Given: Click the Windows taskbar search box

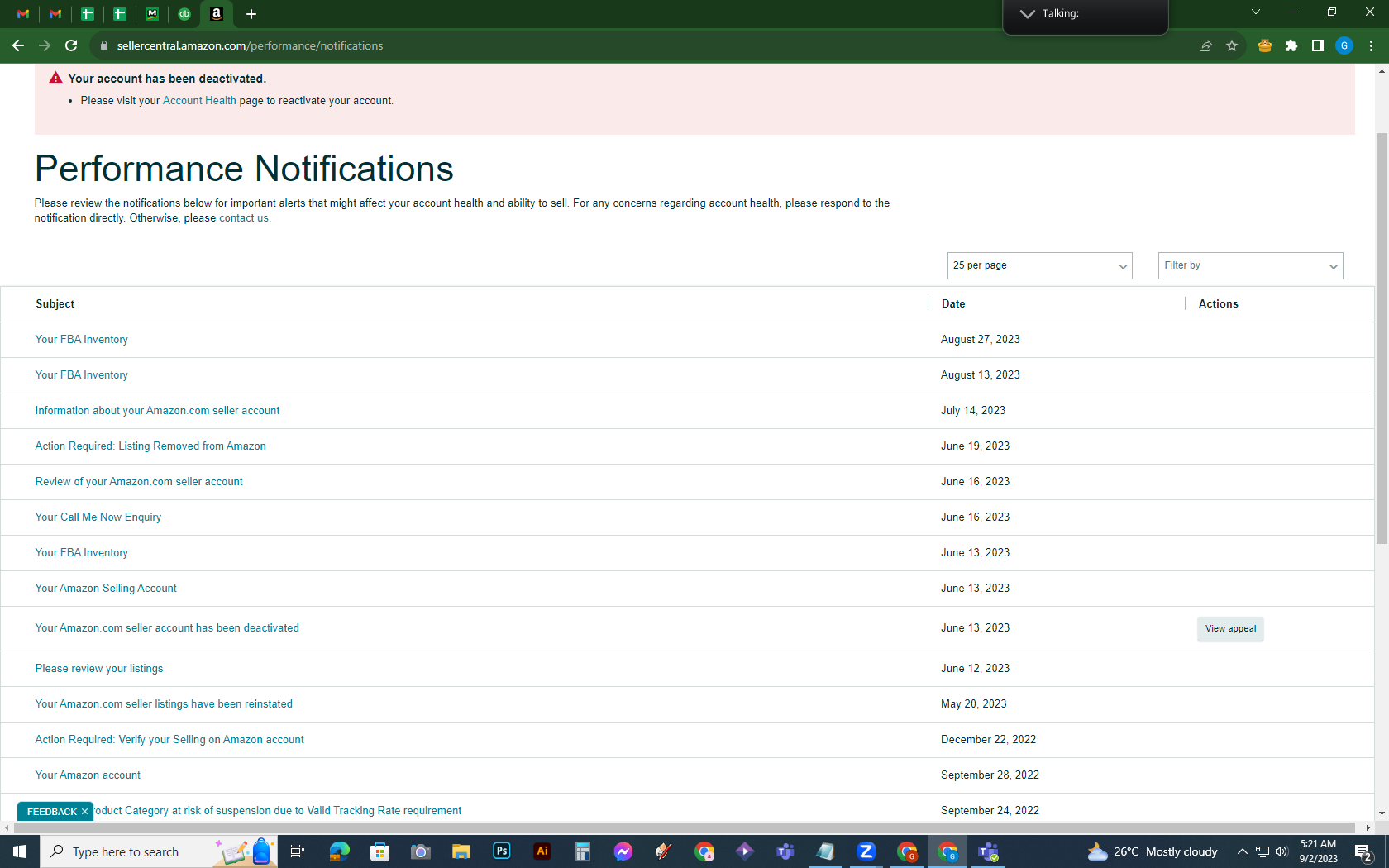Looking at the screenshot, I should [x=159, y=851].
